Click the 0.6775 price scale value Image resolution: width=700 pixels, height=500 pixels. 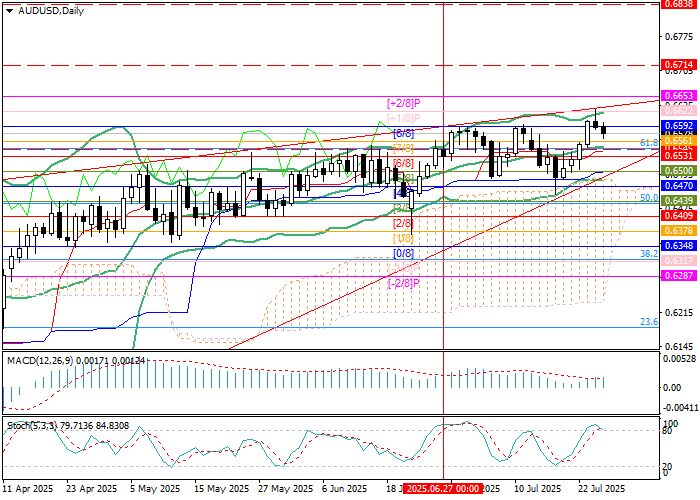click(x=679, y=37)
